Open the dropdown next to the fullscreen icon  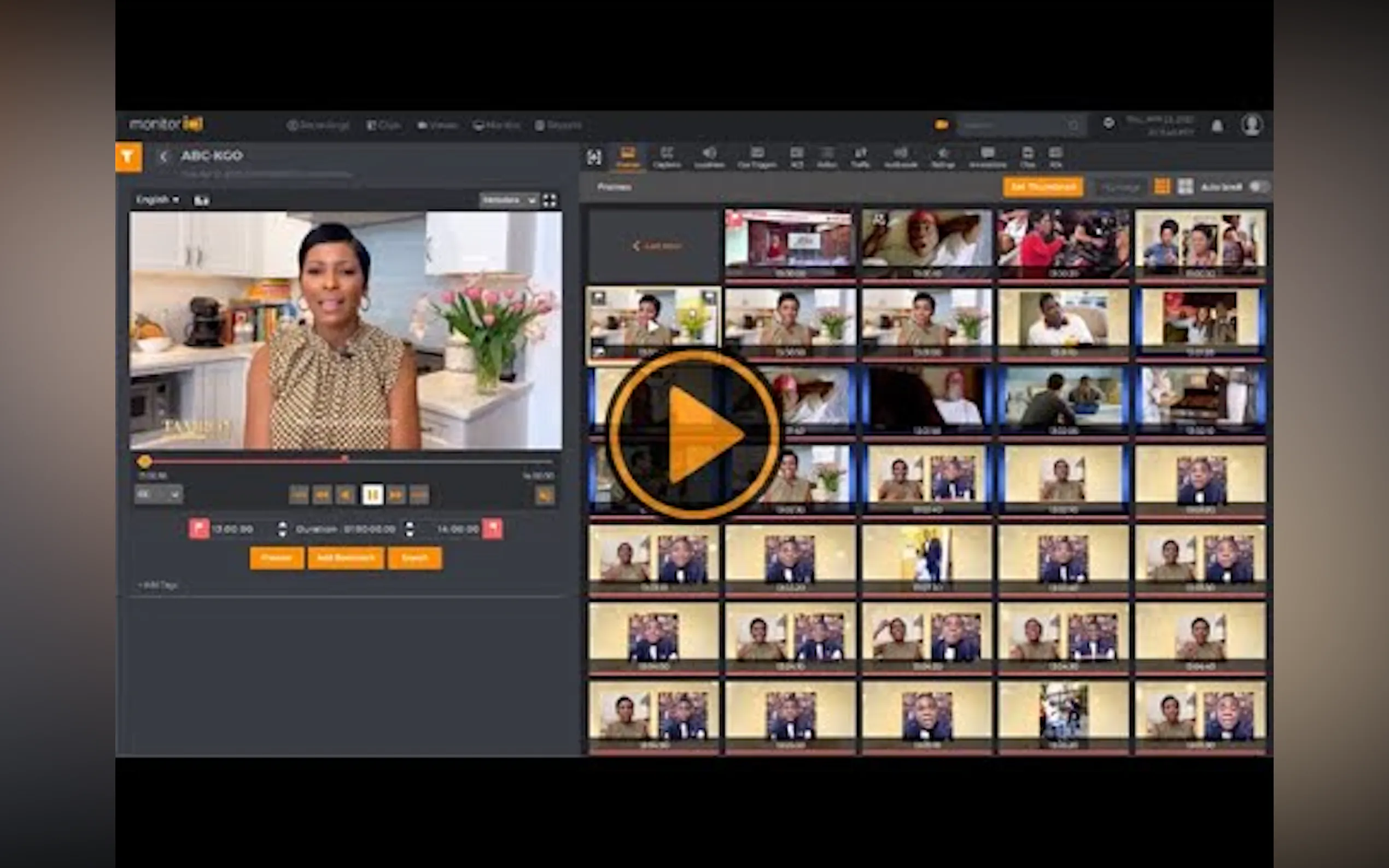click(x=509, y=201)
